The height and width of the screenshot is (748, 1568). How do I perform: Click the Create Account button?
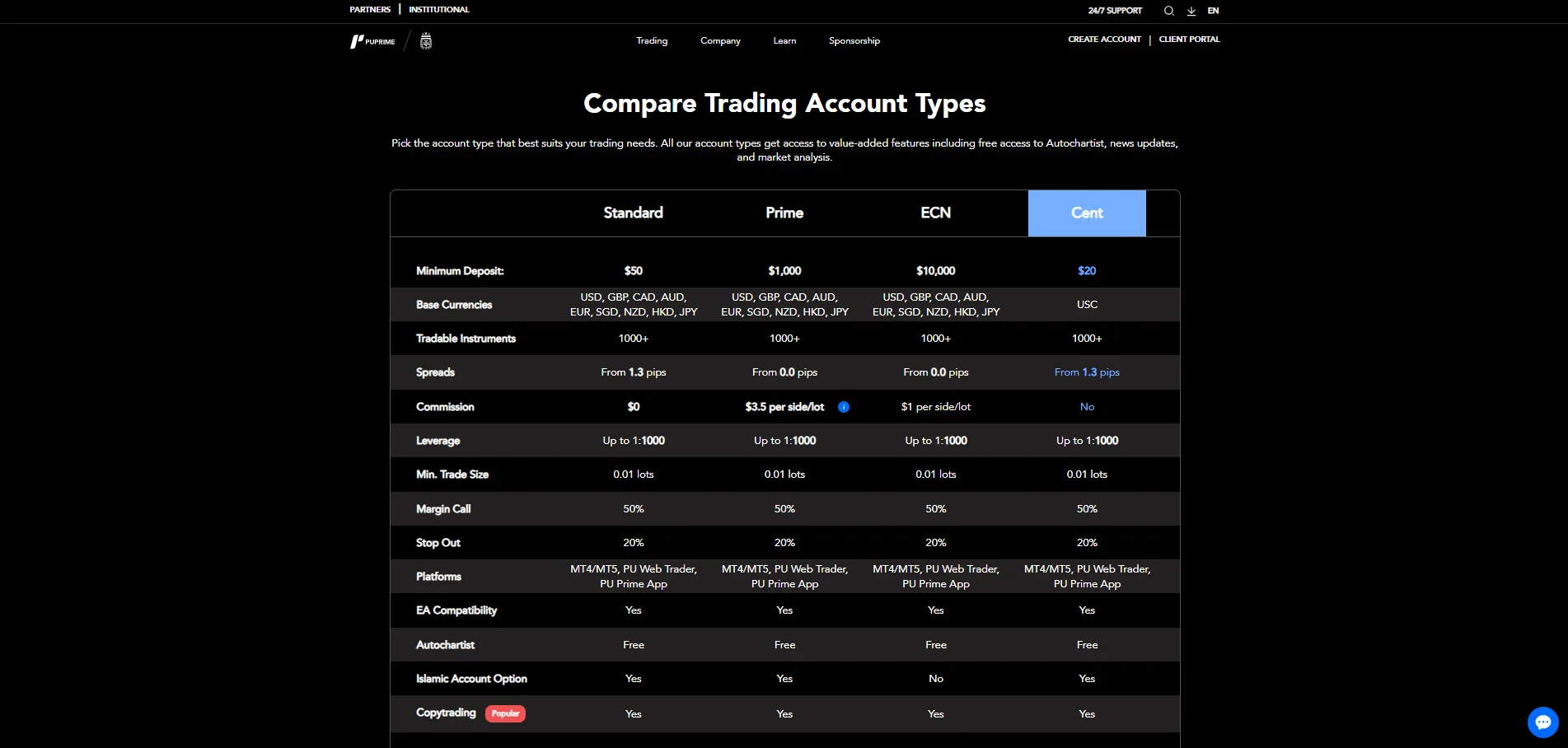[1104, 40]
